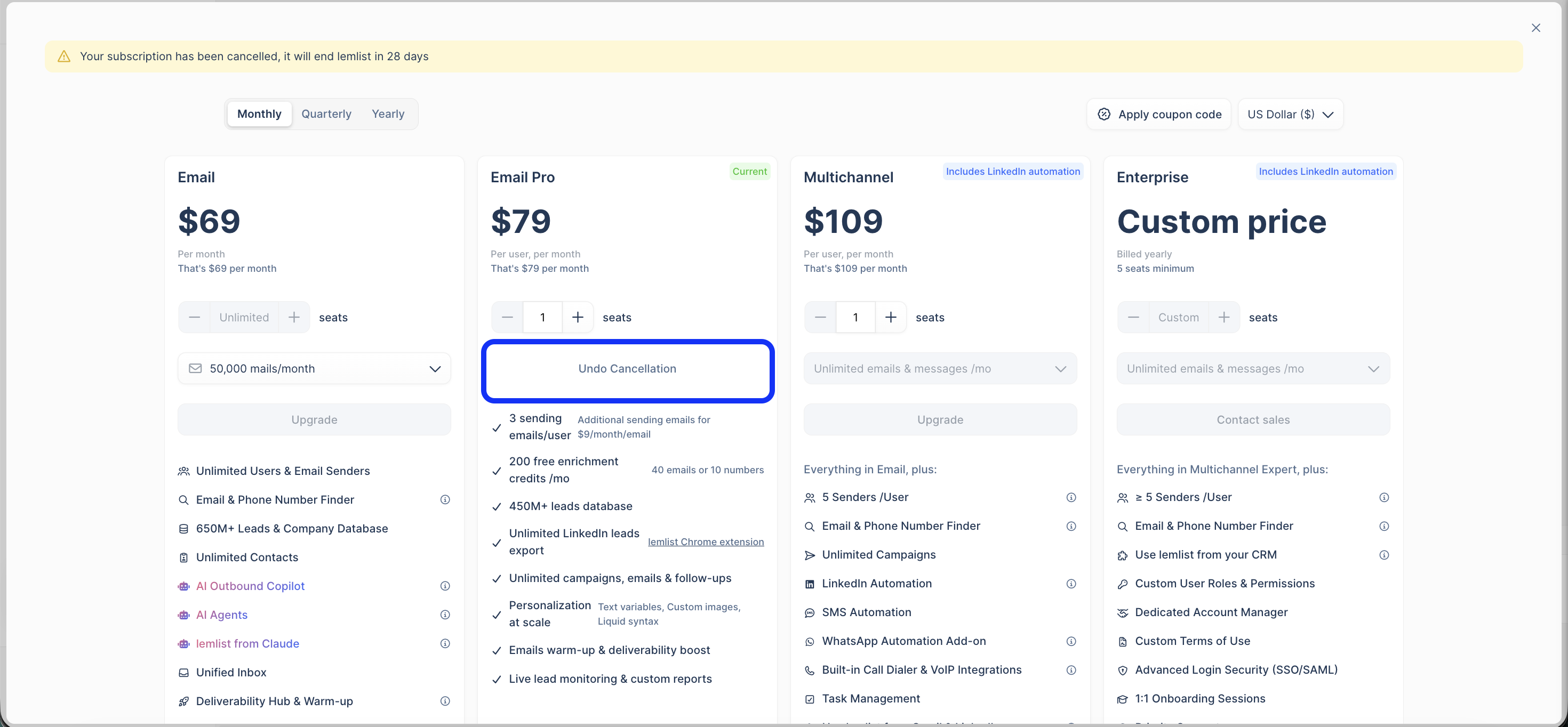The width and height of the screenshot is (1568, 727).
Task: Increase Multichannel seats with plus button
Action: [891, 318]
